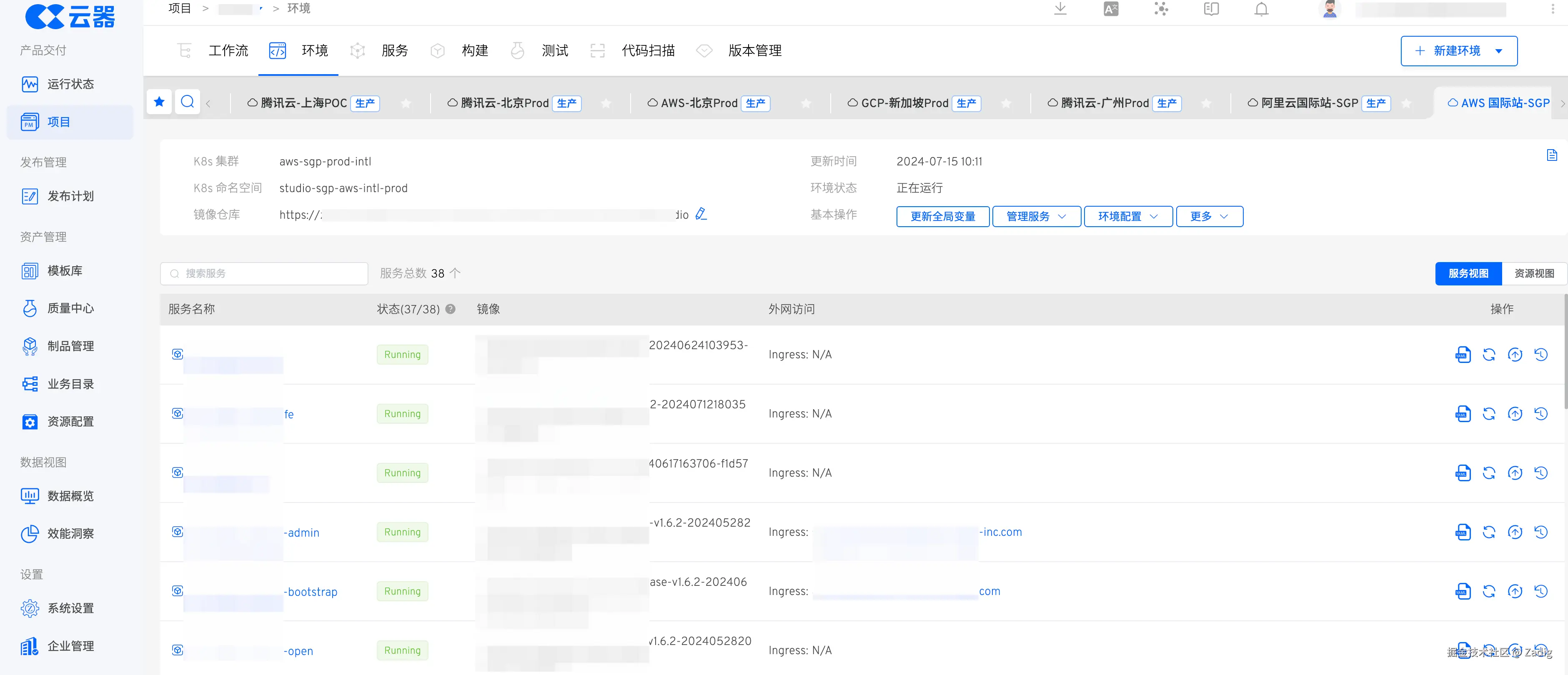
Task: Open the -admin service link
Action: pos(302,532)
